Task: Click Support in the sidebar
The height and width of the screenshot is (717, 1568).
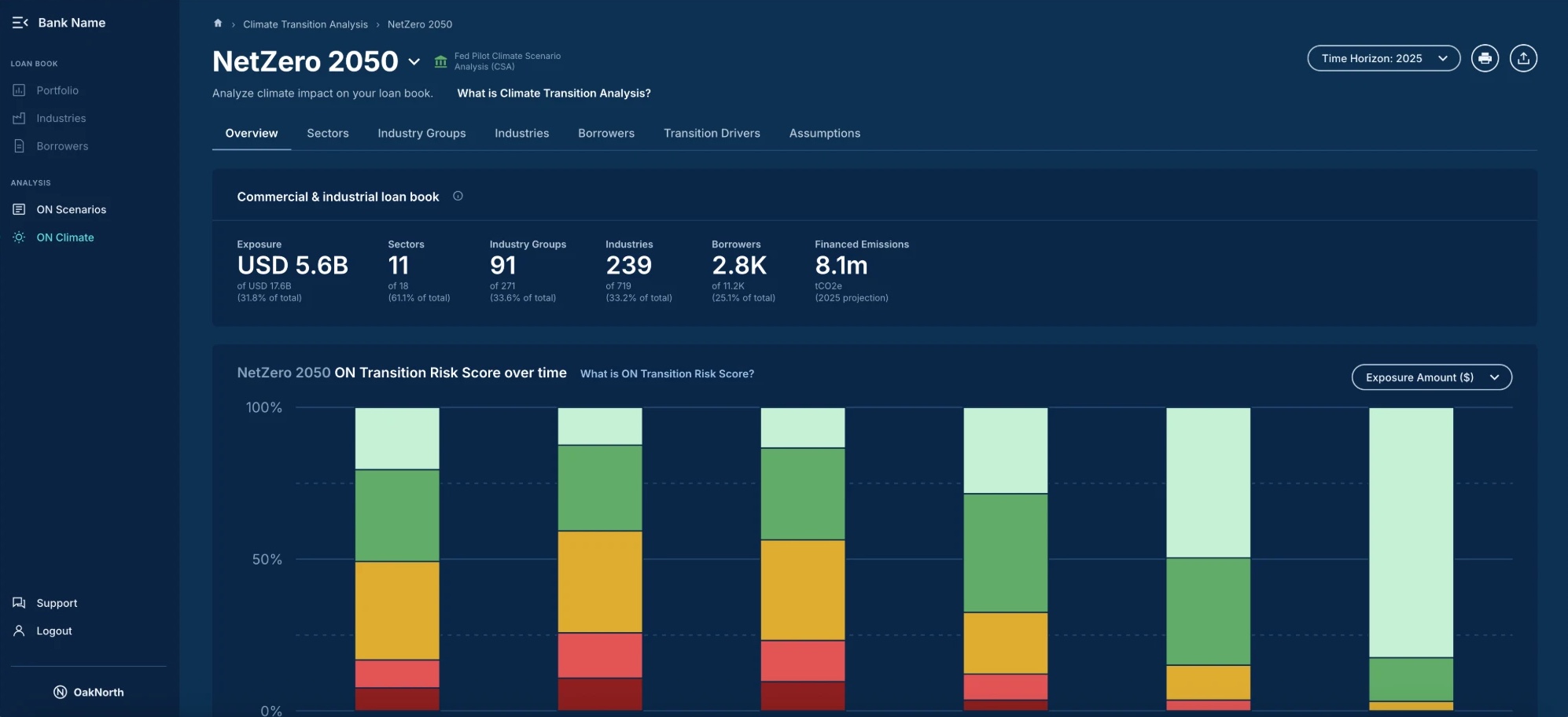Action: [57, 603]
